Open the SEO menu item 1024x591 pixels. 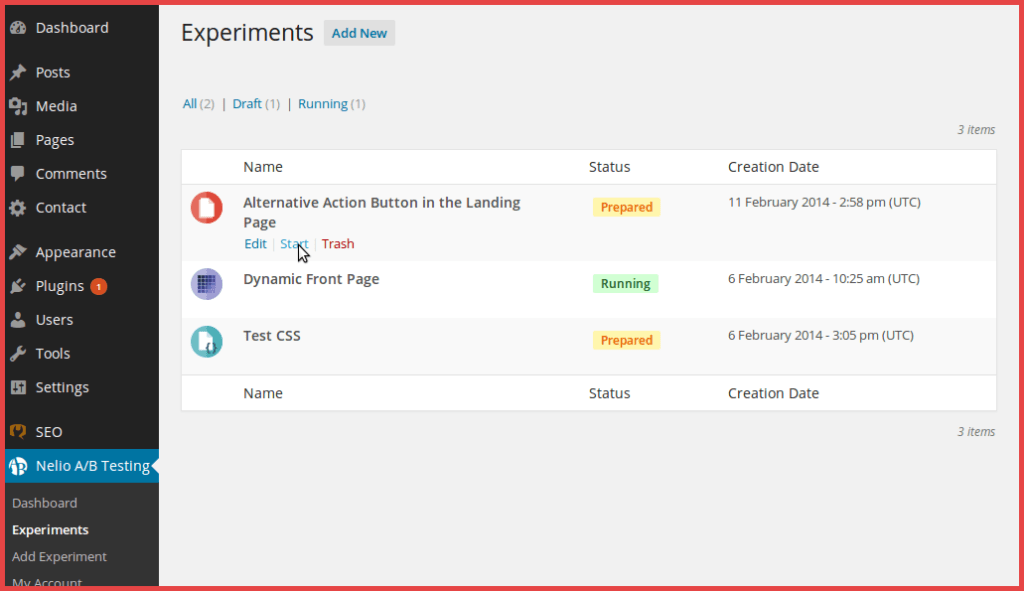48,432
